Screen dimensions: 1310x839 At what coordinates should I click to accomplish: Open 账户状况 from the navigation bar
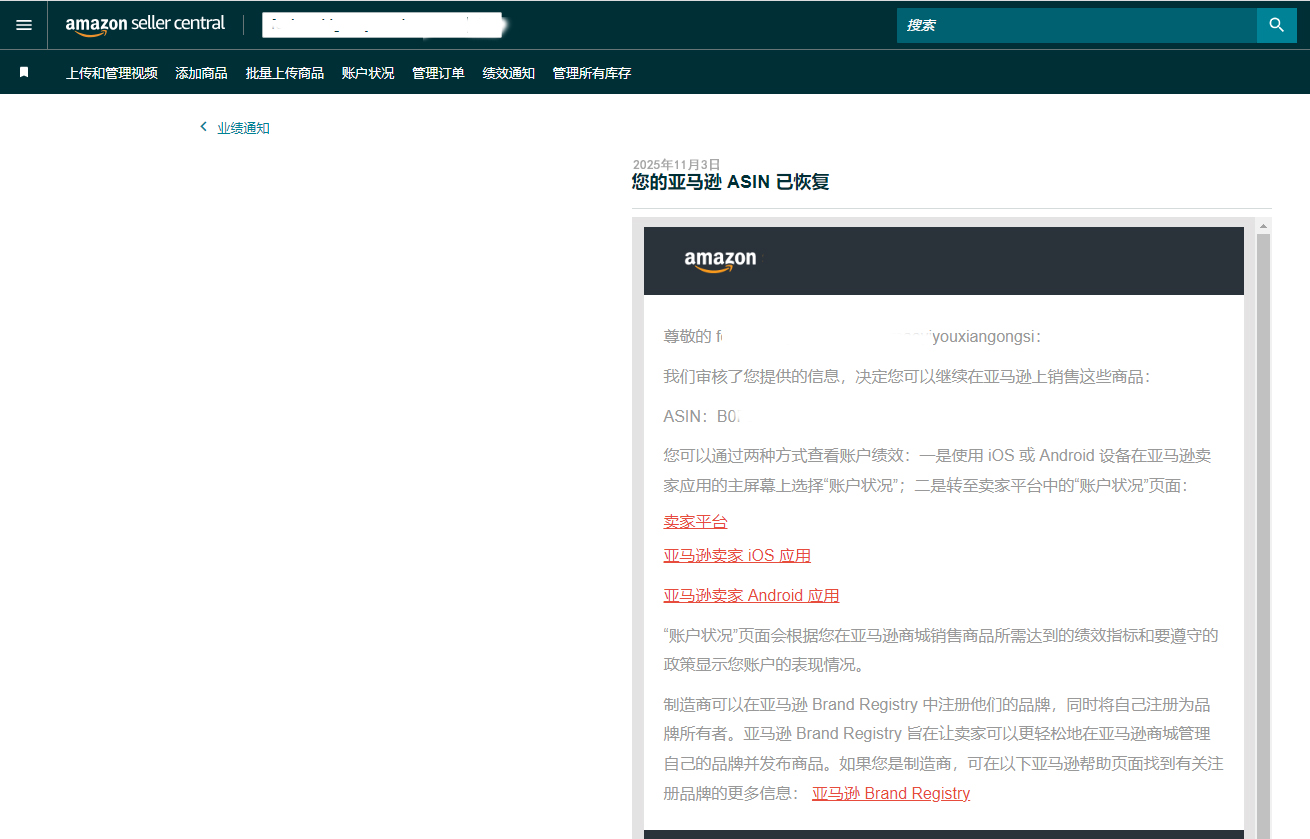tap(367, 72)
